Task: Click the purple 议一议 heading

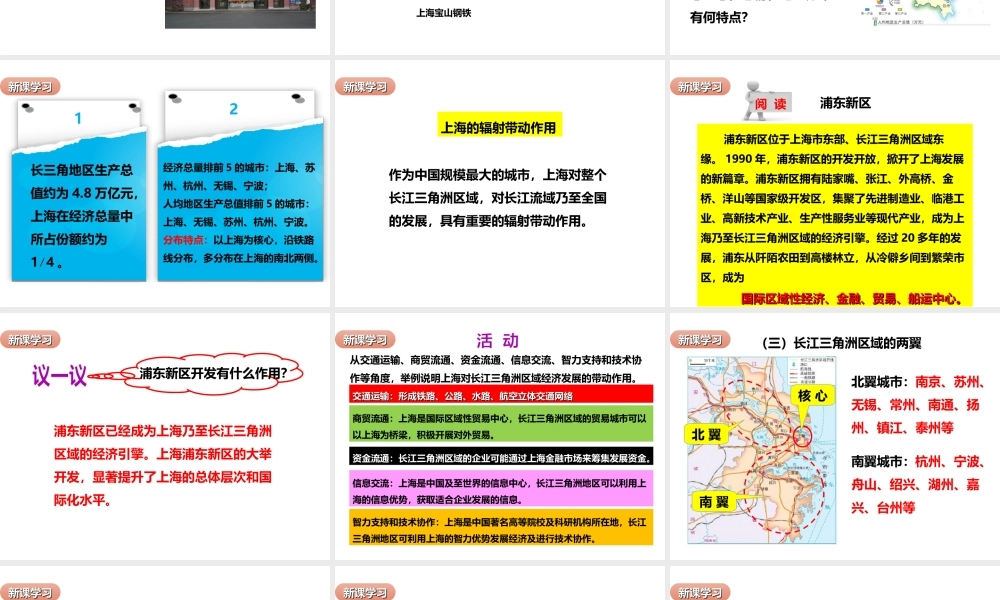Action: coord(60,376)
